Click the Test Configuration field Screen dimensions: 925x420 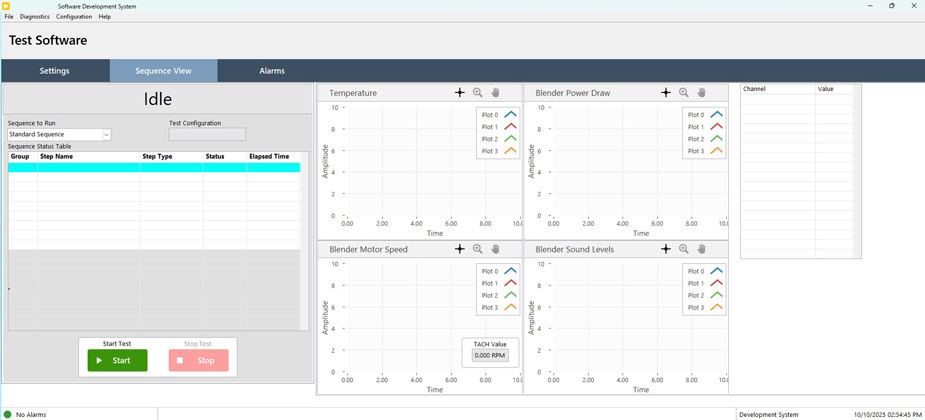(207, 134)
